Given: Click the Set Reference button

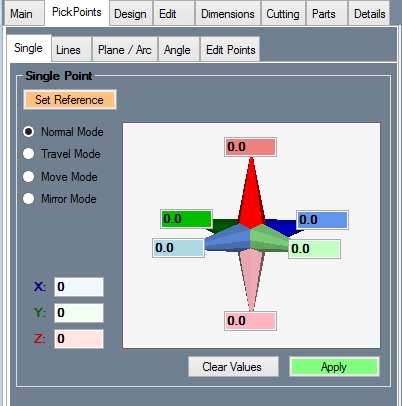Looking at the screenshot, I should tap(70, 100).
